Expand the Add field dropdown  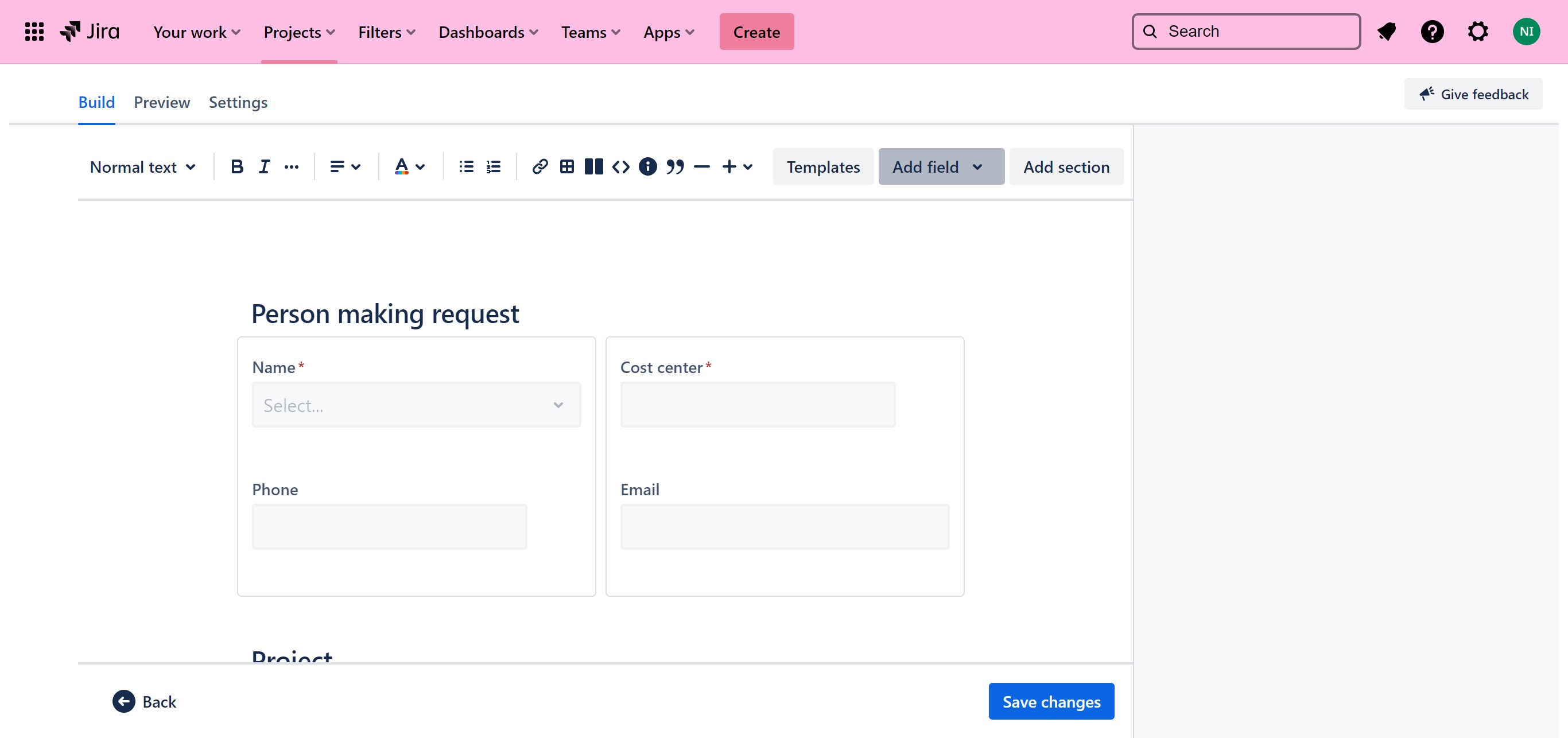[x=941, y=166]
